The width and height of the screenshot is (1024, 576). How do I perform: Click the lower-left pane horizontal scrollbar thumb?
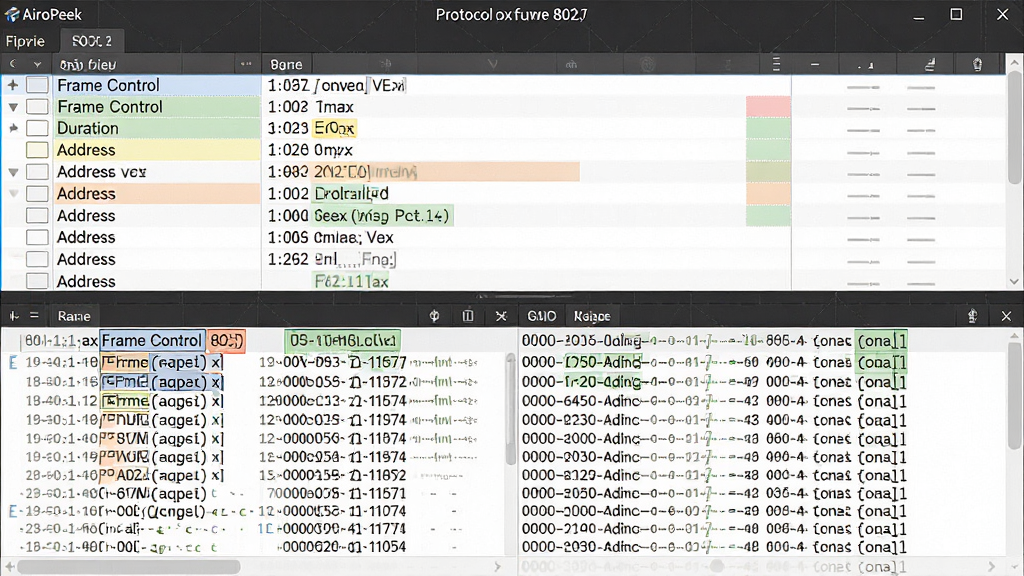pos(129,566)
